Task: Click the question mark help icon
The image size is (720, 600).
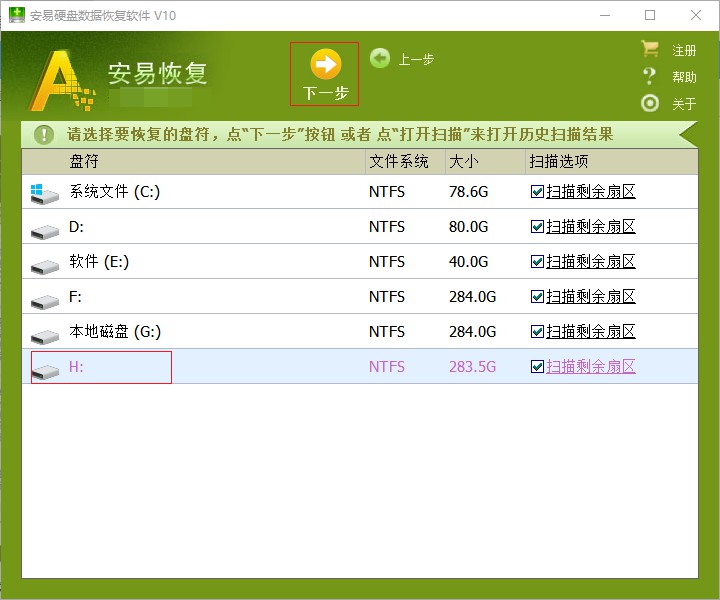Action: coord(650,77)
